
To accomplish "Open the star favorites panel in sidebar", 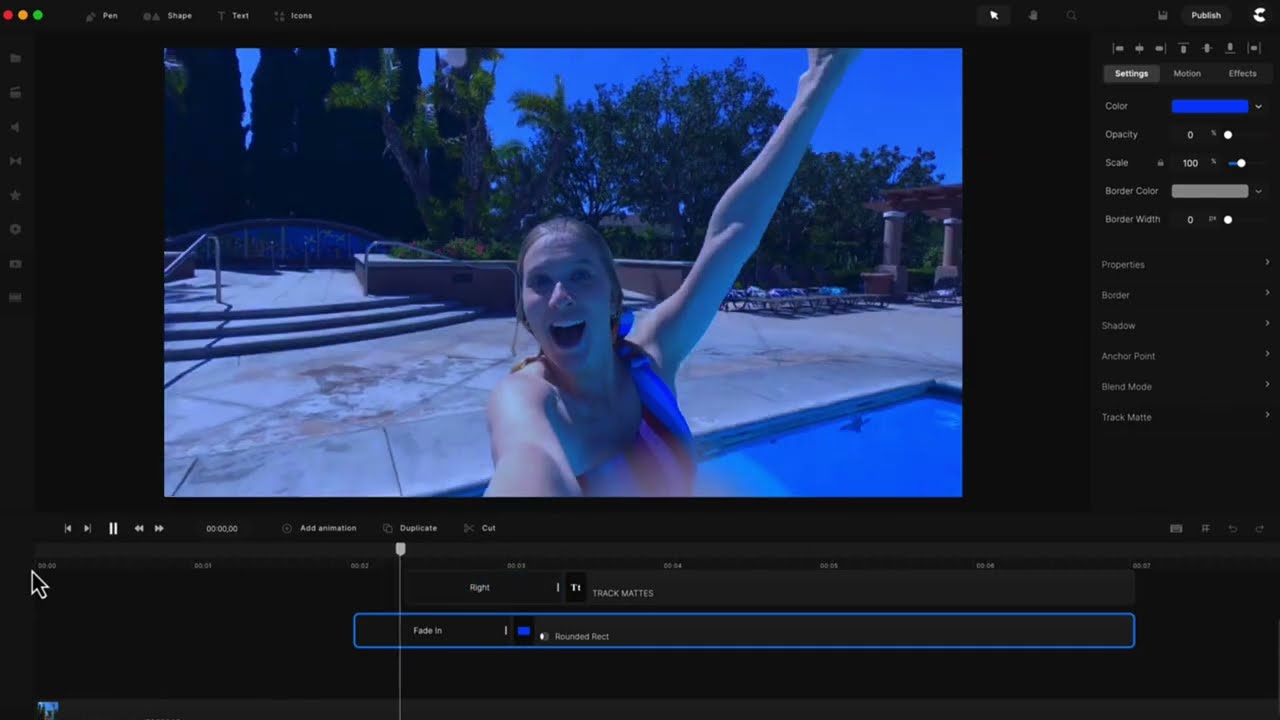I will click(x=15, y=195).
